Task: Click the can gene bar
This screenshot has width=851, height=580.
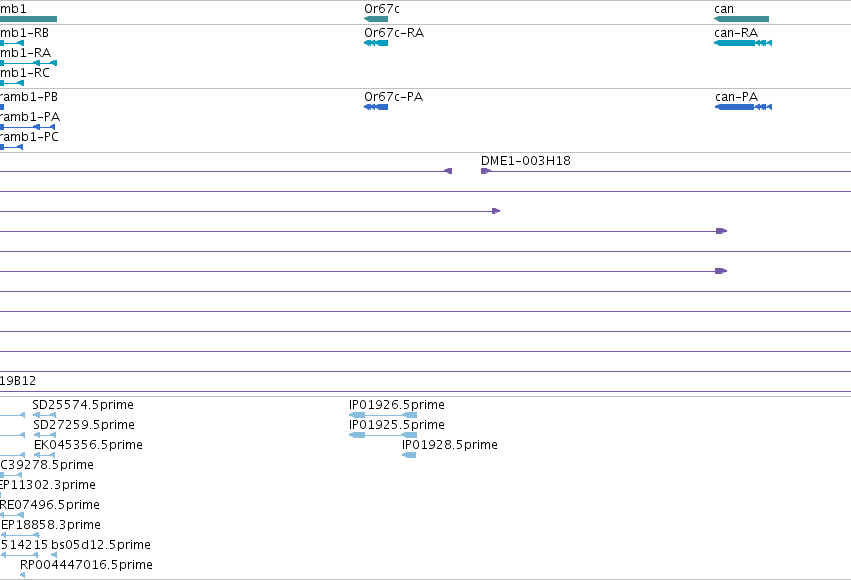Action: (x=741, y=19)
